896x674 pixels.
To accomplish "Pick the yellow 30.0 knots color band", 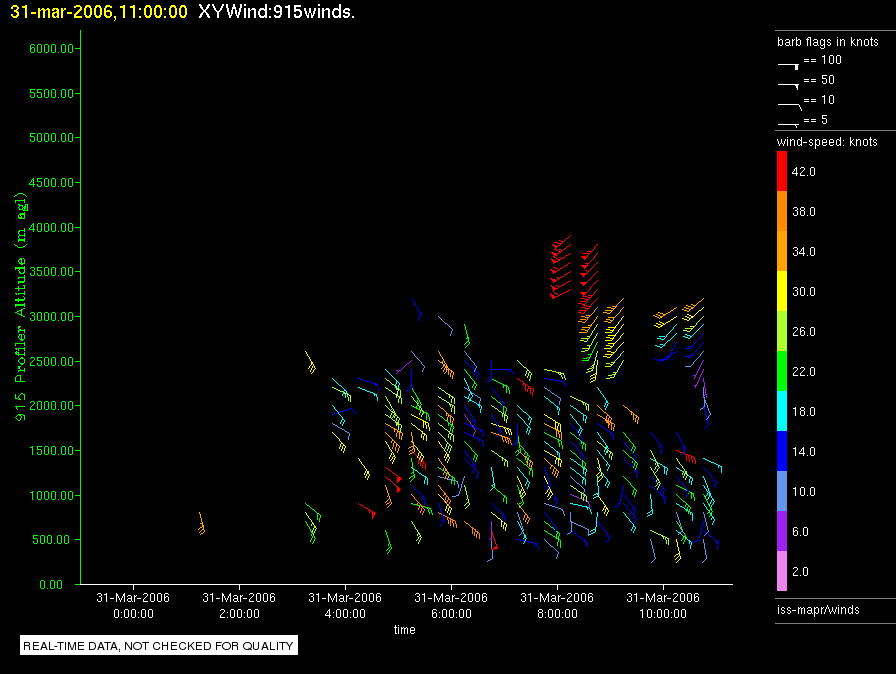I will pos(783,292).
